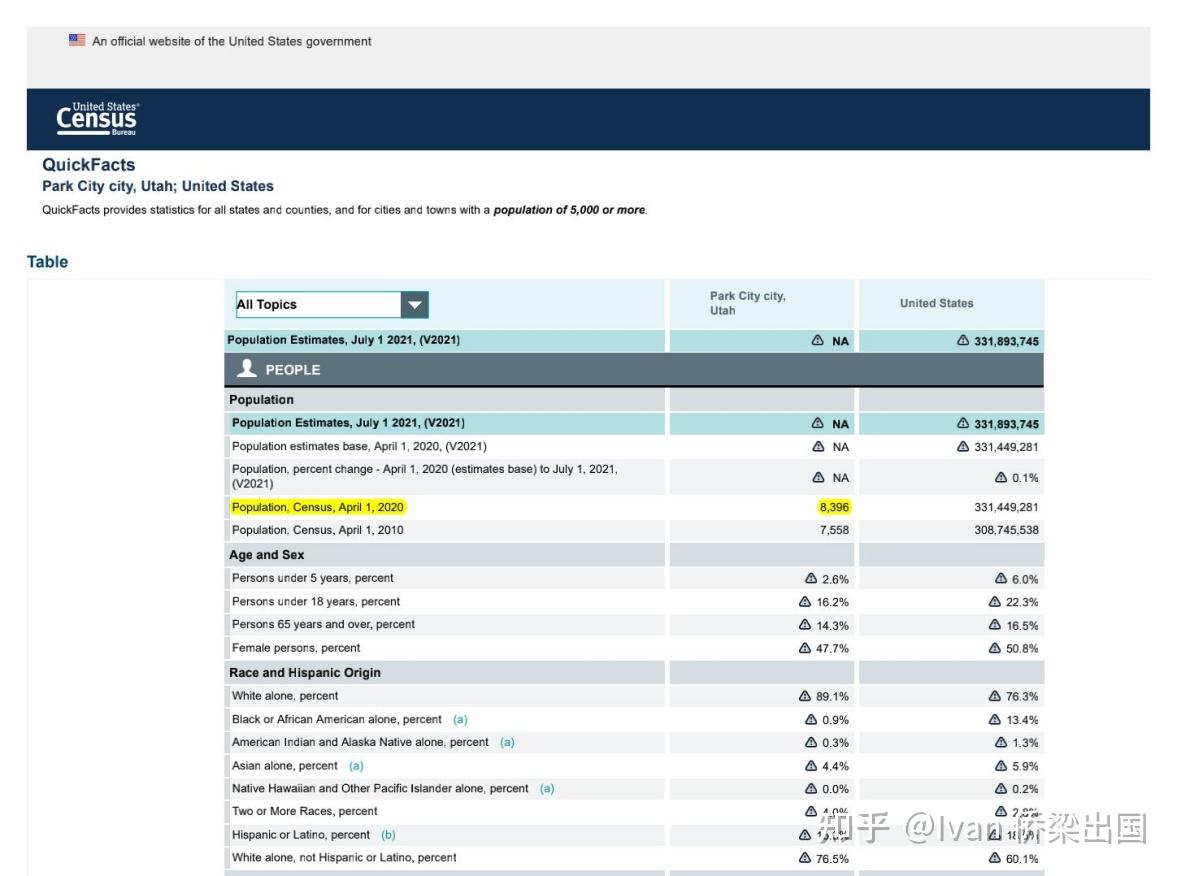This screenshot has width=1177, height=876.
Task: Click warning icon beside Park City 0.9%
Action: [x=811, y=719]
